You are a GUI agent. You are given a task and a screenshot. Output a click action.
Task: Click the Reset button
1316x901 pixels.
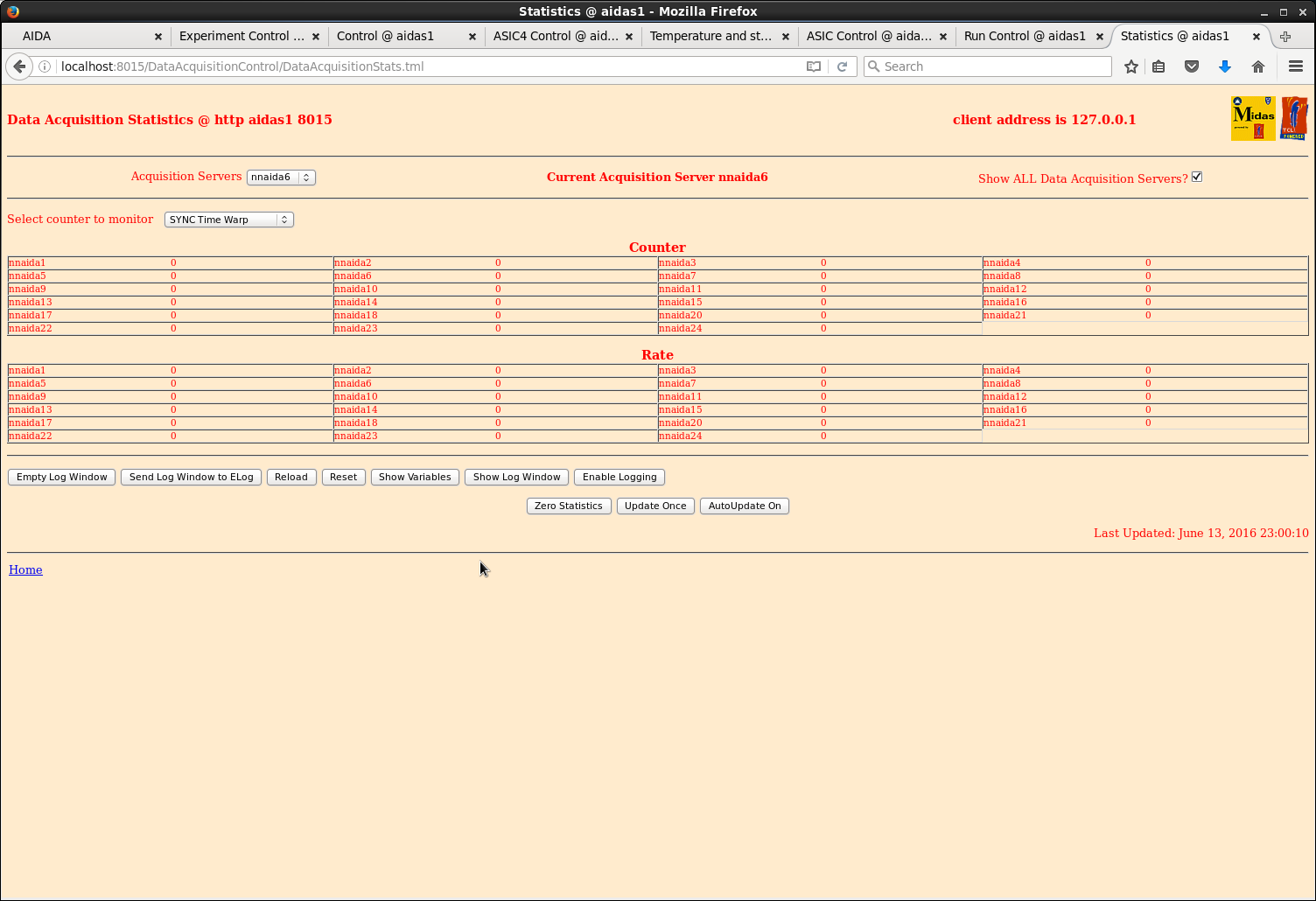pyautogui.click(x=344, y=477)
